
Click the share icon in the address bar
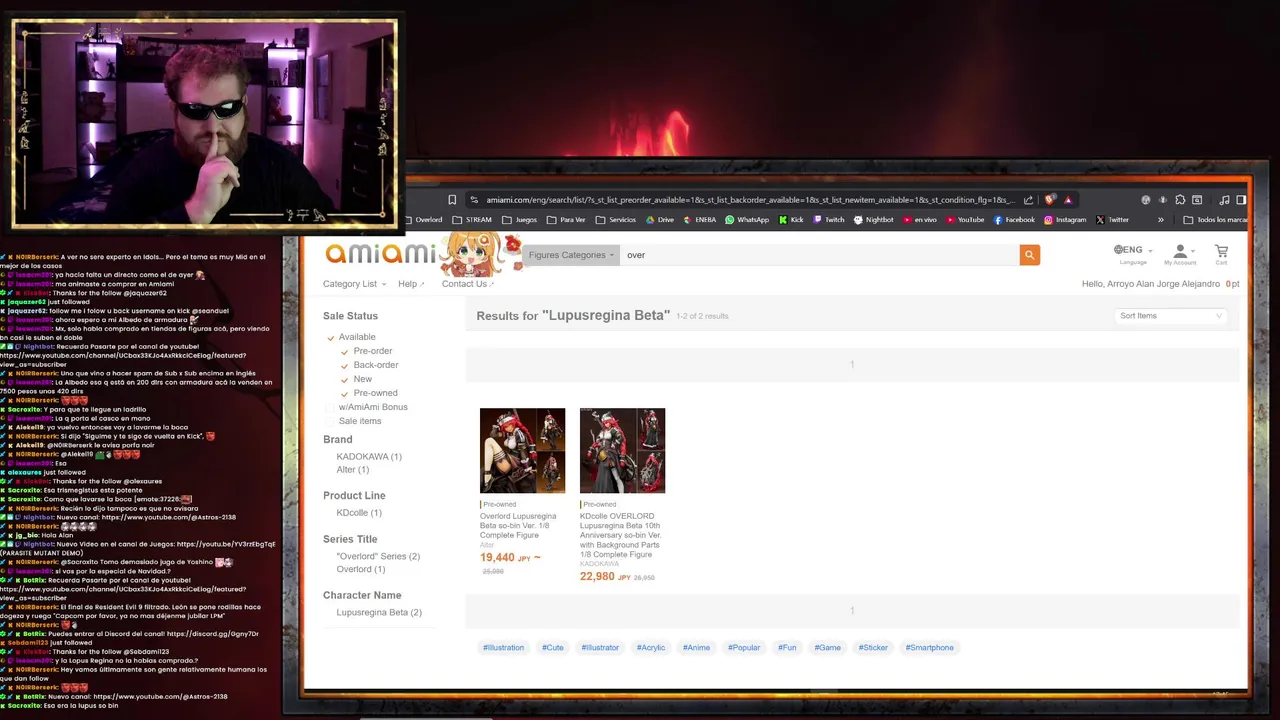[1027, 200]
